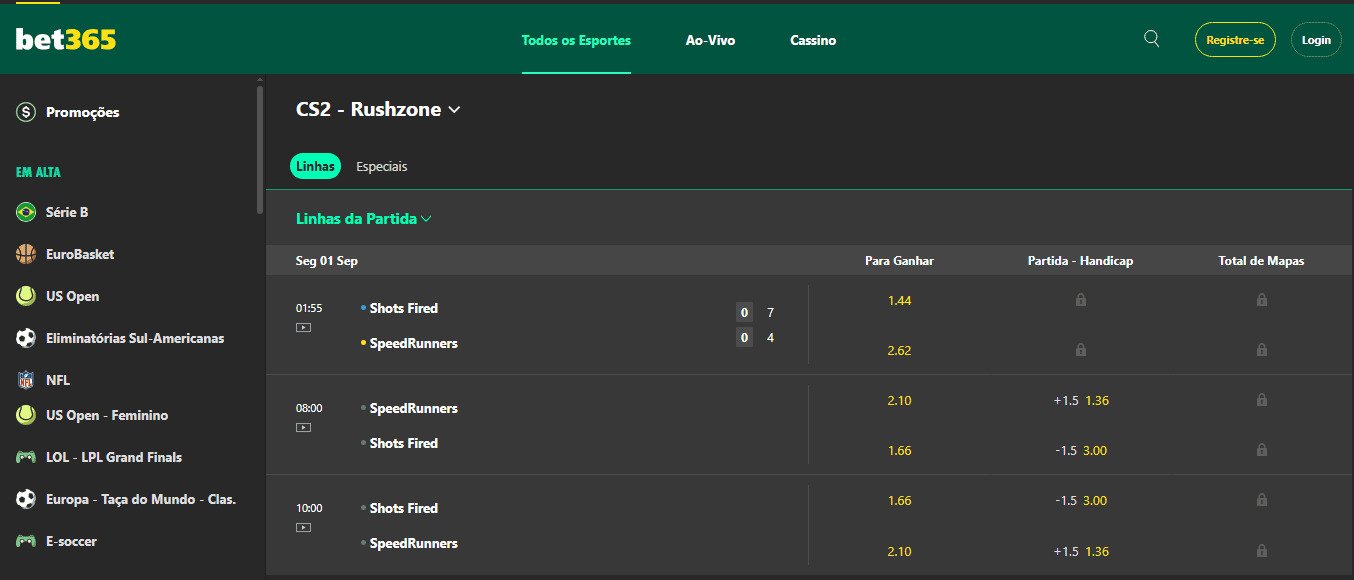The width and height of the screenshot is (1354, 580).
Task: Expand the CS2 - Rushzone league dropdown
Action: pyautogui.click(x=455, y=110)
